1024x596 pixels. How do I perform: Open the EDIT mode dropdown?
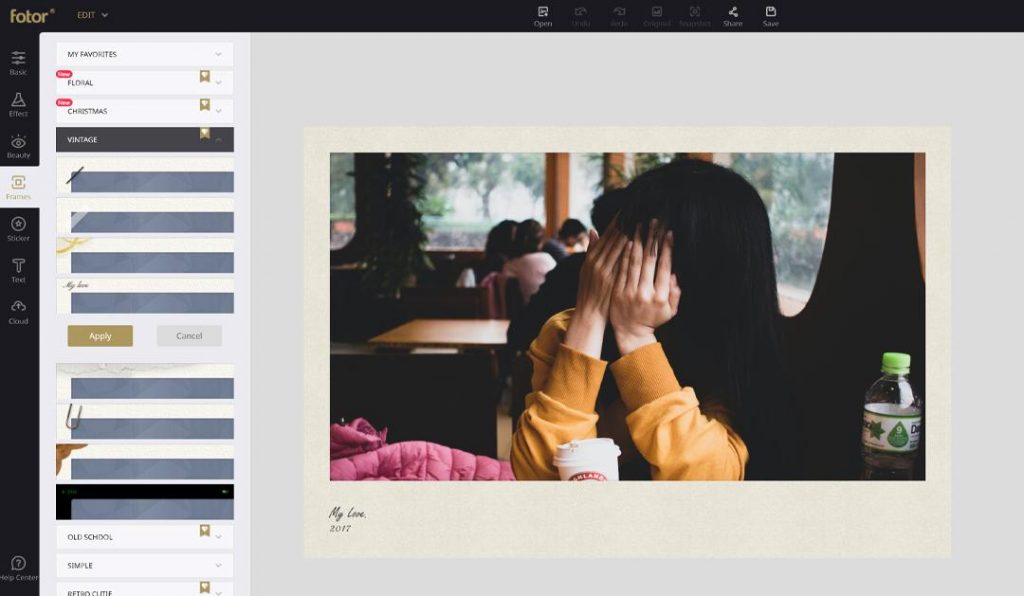click(92, 15)
